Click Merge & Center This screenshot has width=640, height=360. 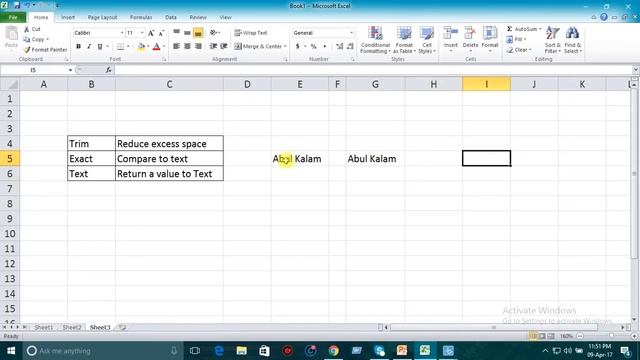pos(258,47)
